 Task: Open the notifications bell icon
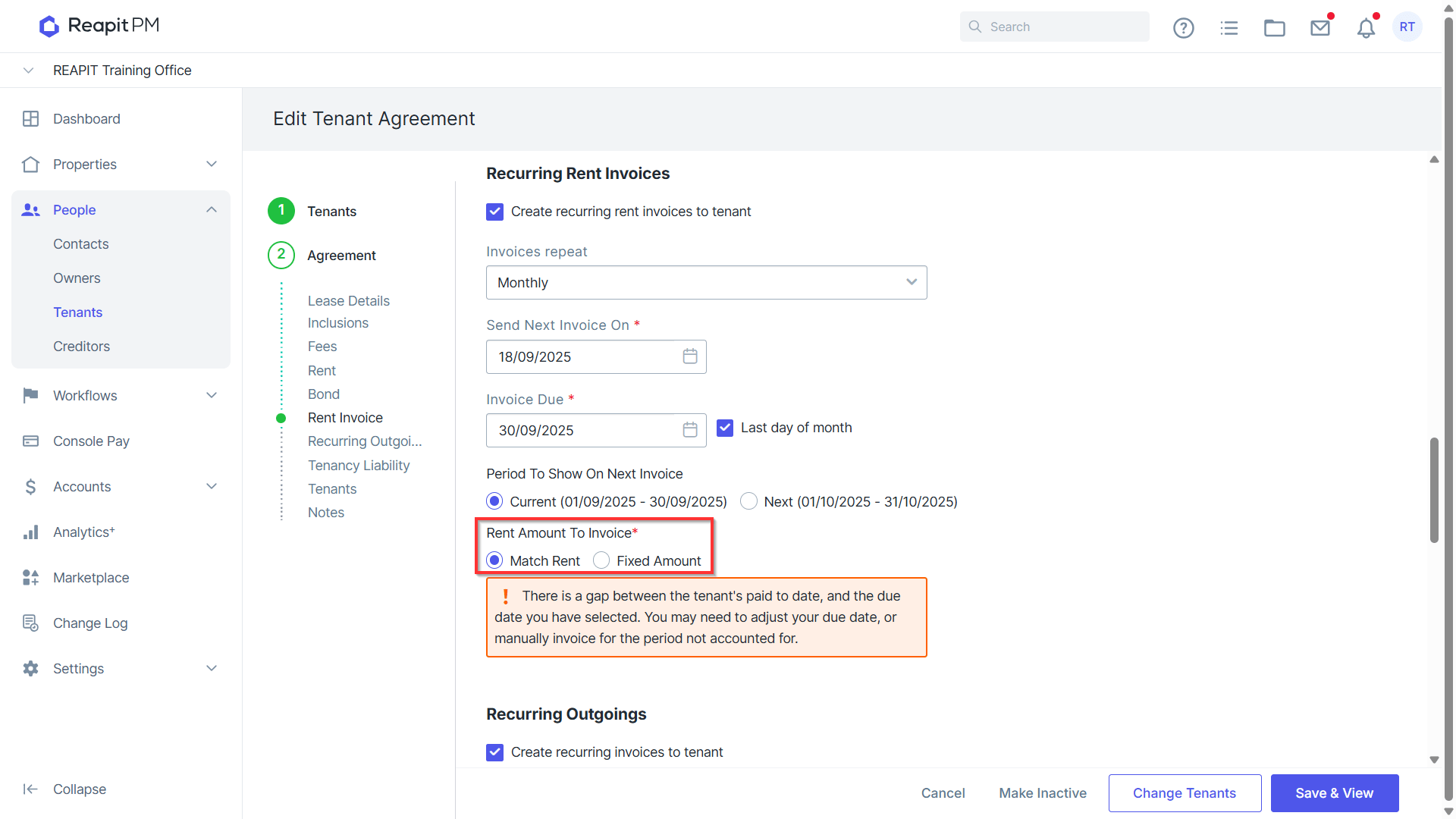coord(1366,27)
